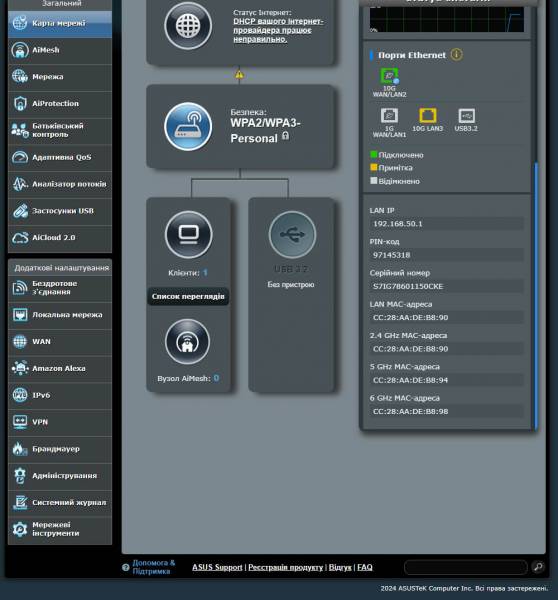This screenshot has width=558, height=600.
Task: Click the search magnifier button
Action: [538, 567]
